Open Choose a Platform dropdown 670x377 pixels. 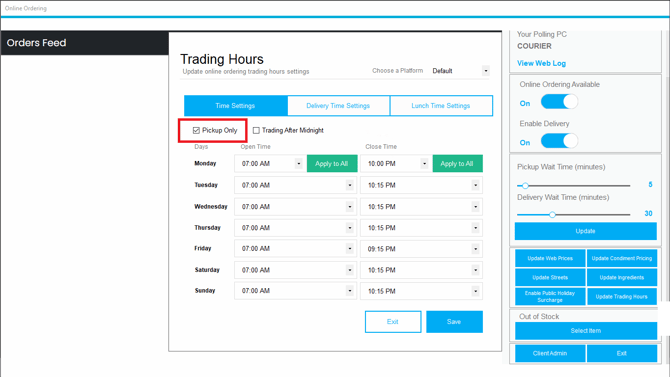tap(486, 71)
